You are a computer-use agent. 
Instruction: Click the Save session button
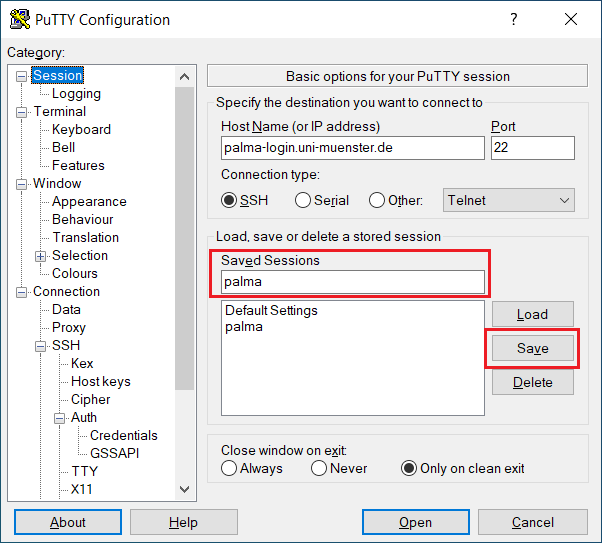point(532,348)
